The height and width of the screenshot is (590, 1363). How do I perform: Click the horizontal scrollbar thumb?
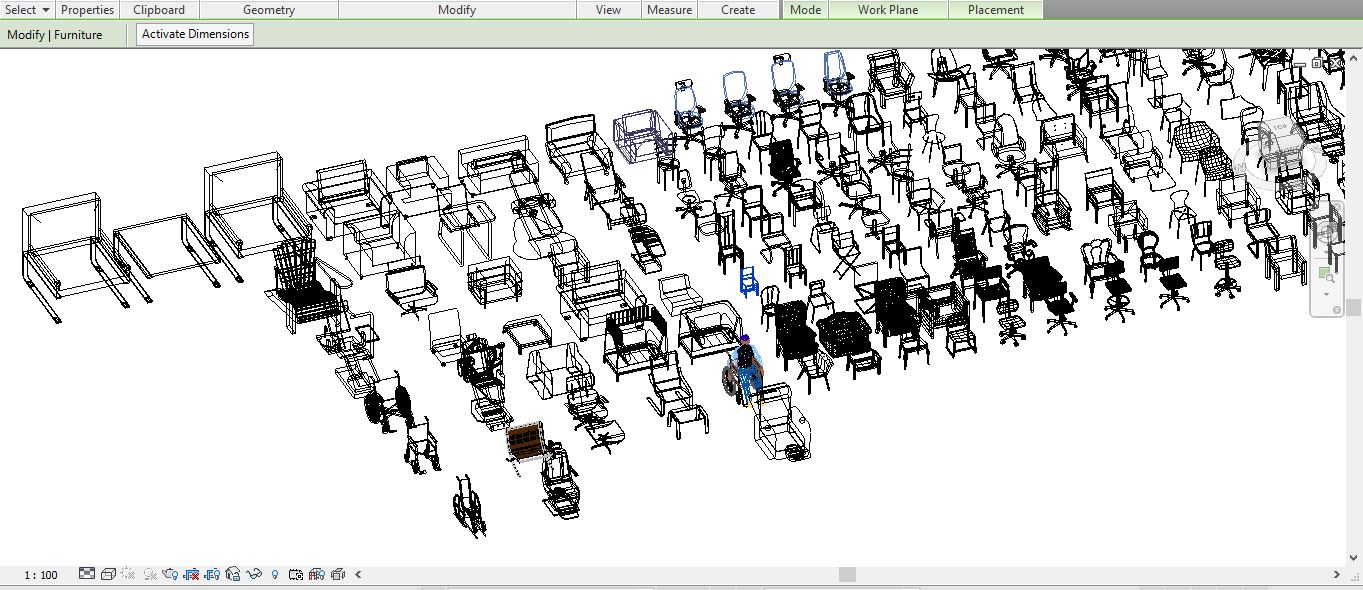pyautogui.click(x=847, y=574)
